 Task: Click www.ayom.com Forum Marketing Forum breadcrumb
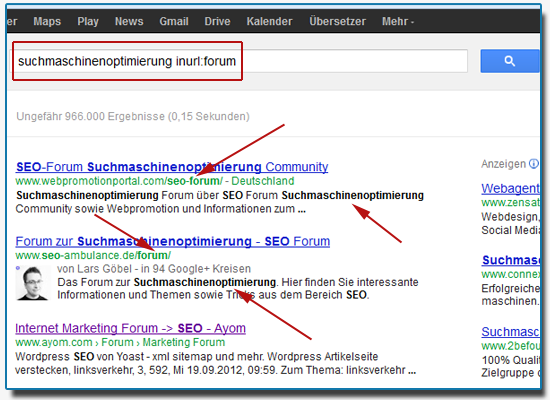(x=120, y=342)
